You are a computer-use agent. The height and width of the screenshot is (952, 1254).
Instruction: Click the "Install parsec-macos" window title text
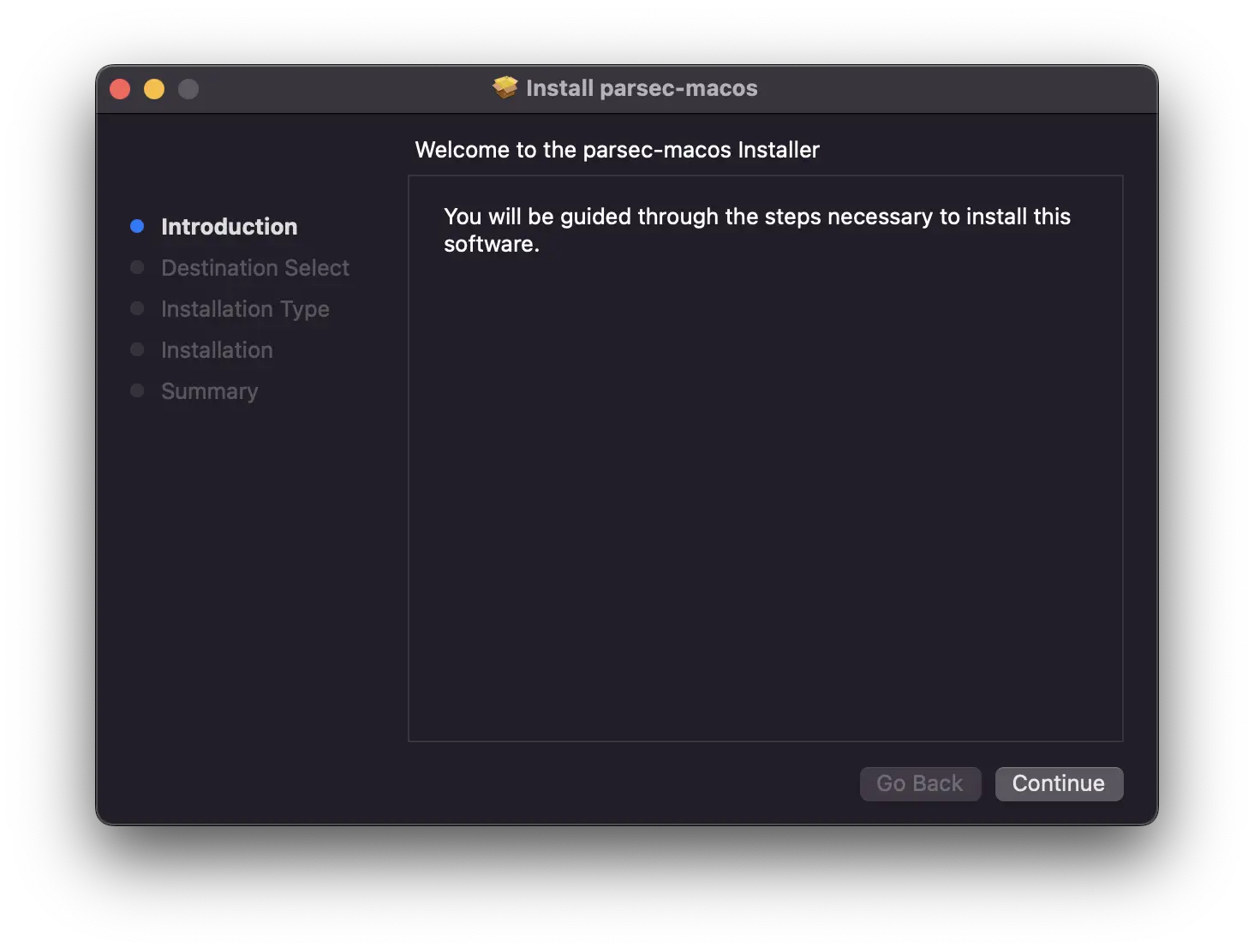click(x=642, y=88)
